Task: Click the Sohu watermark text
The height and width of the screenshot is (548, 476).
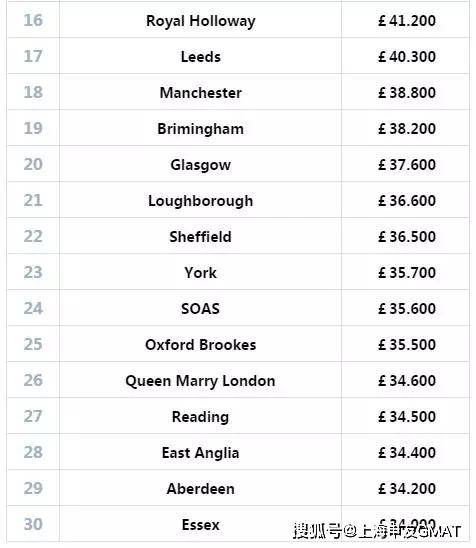Action: (377, 531)
